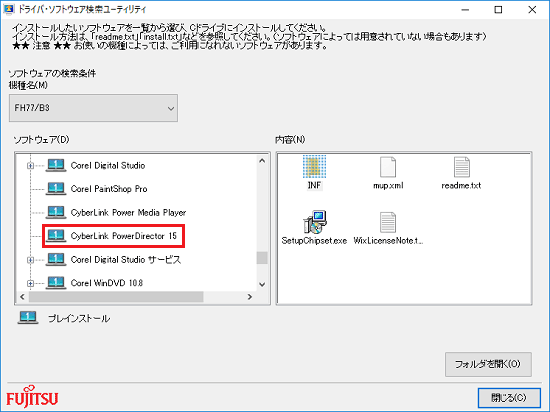The width and height of the screenshot is (550, 412).
Task: Click the WixLicenseNote.t.. file name label
Action: click(x=388, y=241)
